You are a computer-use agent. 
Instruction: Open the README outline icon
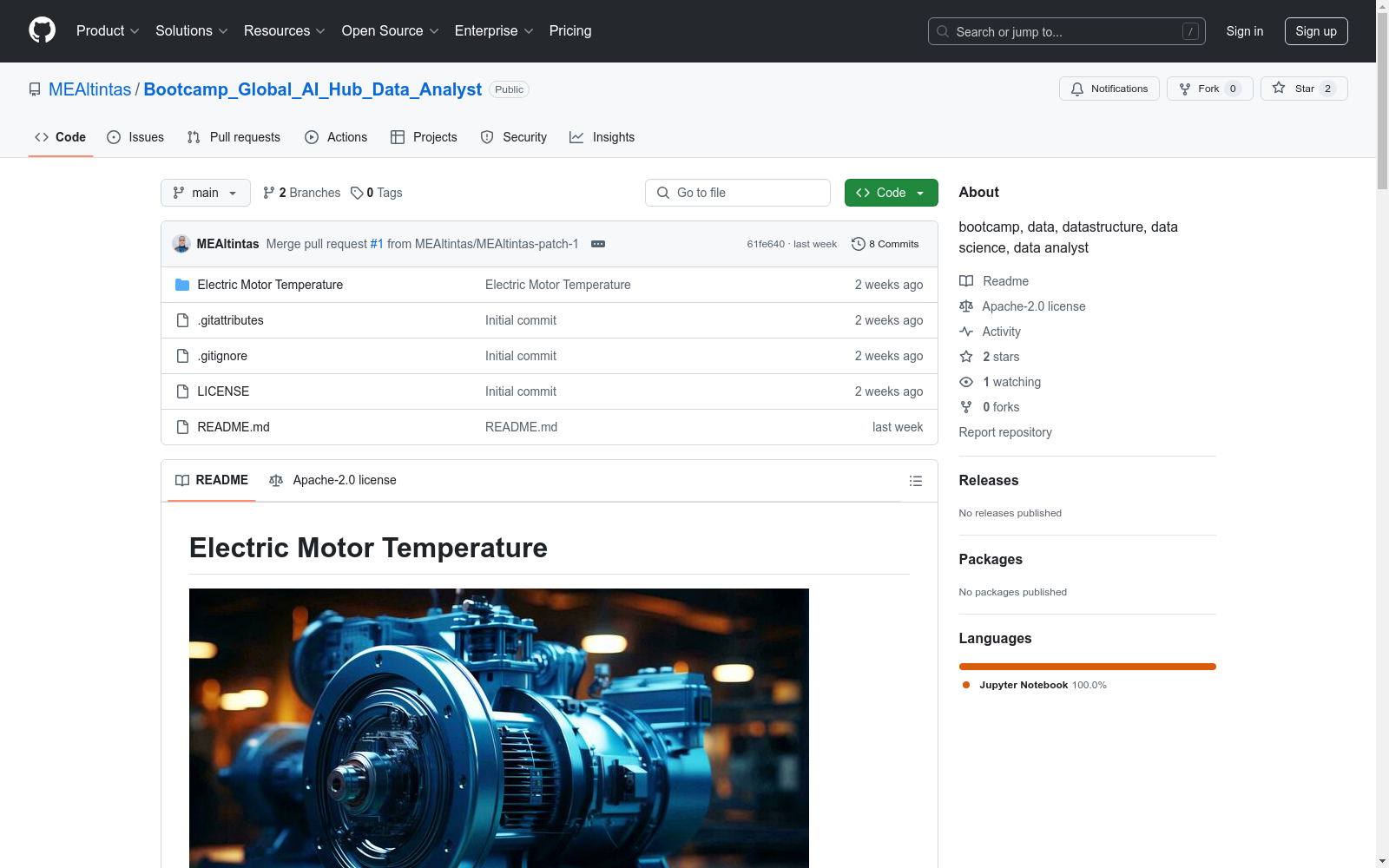(916, 481)
